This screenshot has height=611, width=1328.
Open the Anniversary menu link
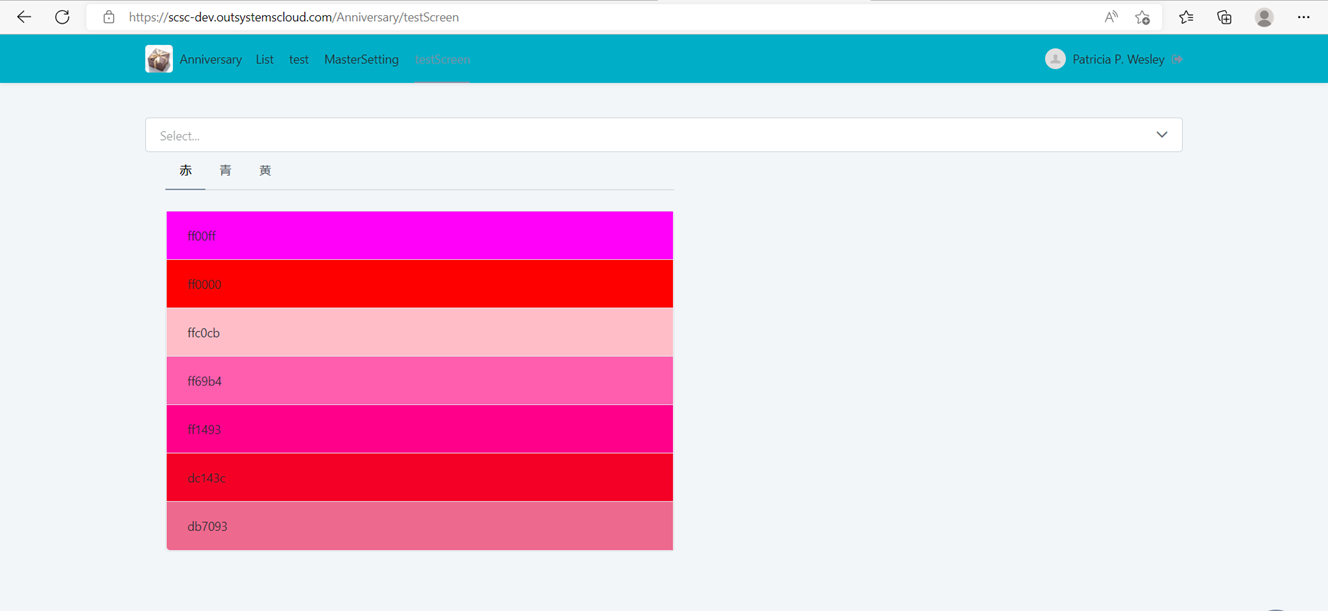[x=211, y=60]
